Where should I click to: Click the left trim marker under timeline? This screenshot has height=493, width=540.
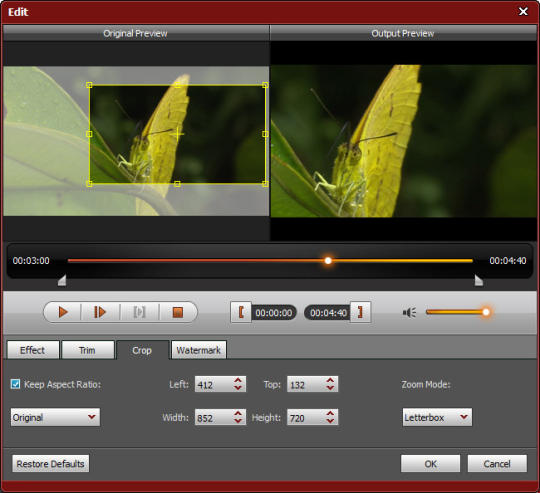tap(62, 280)
